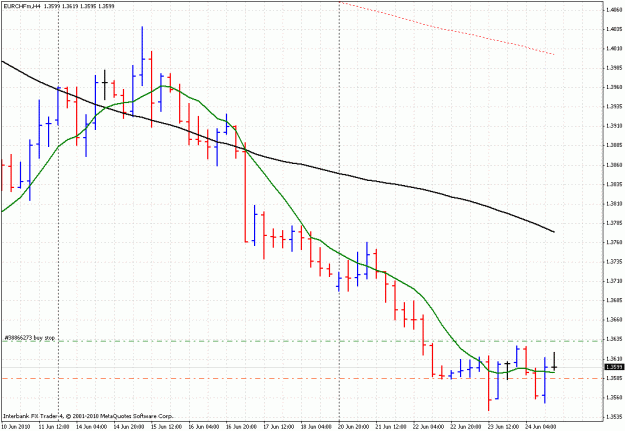Select the #38866273 buy stop order label
This screenshot has height=431, width=625.
[x=29, y=338]
